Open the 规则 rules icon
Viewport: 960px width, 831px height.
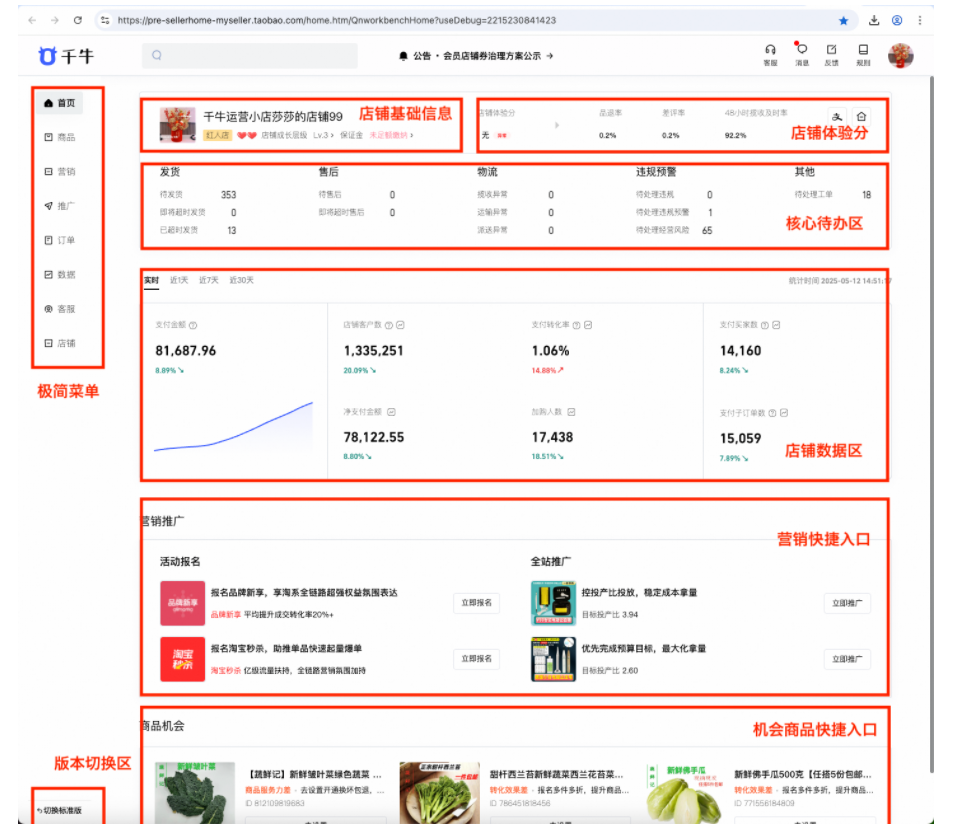[863, 55]
